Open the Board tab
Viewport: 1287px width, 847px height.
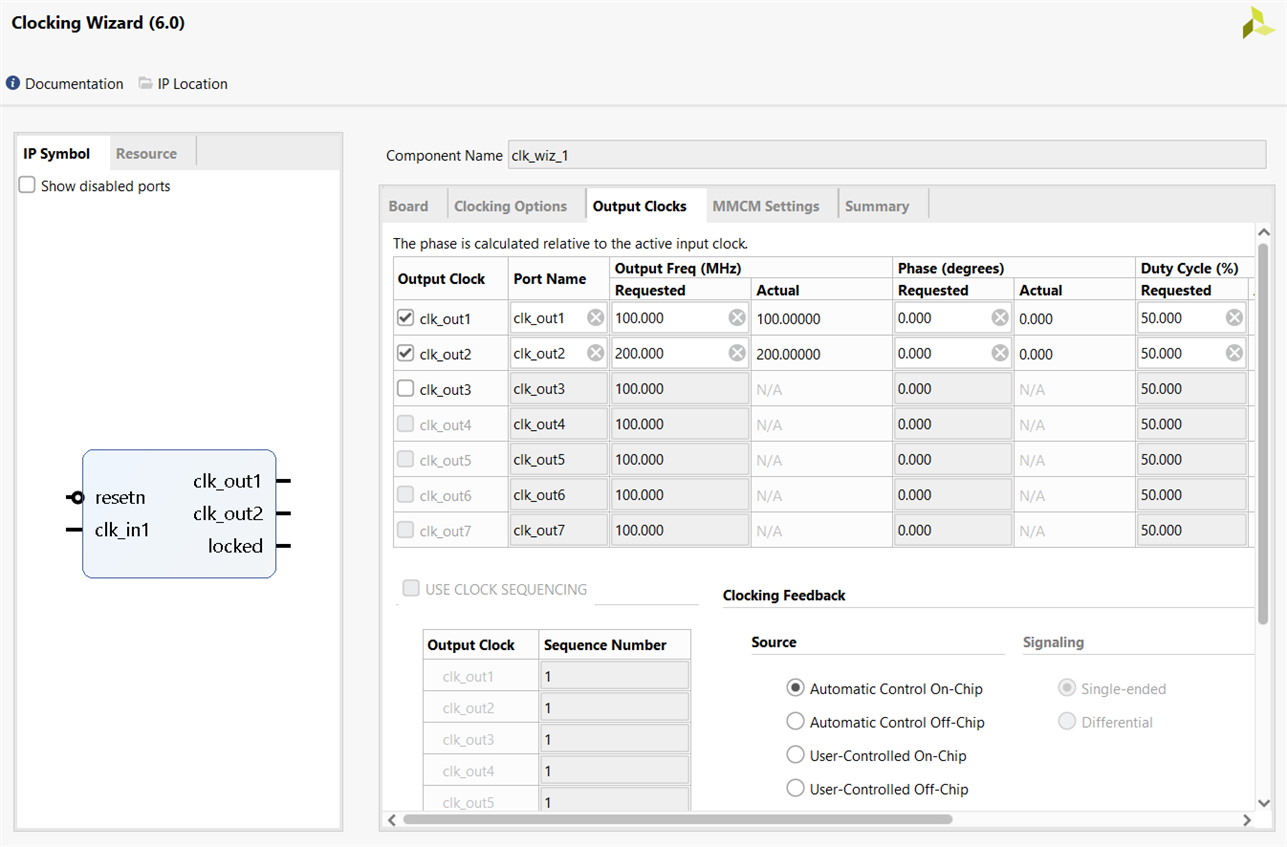tap(408, 206)
